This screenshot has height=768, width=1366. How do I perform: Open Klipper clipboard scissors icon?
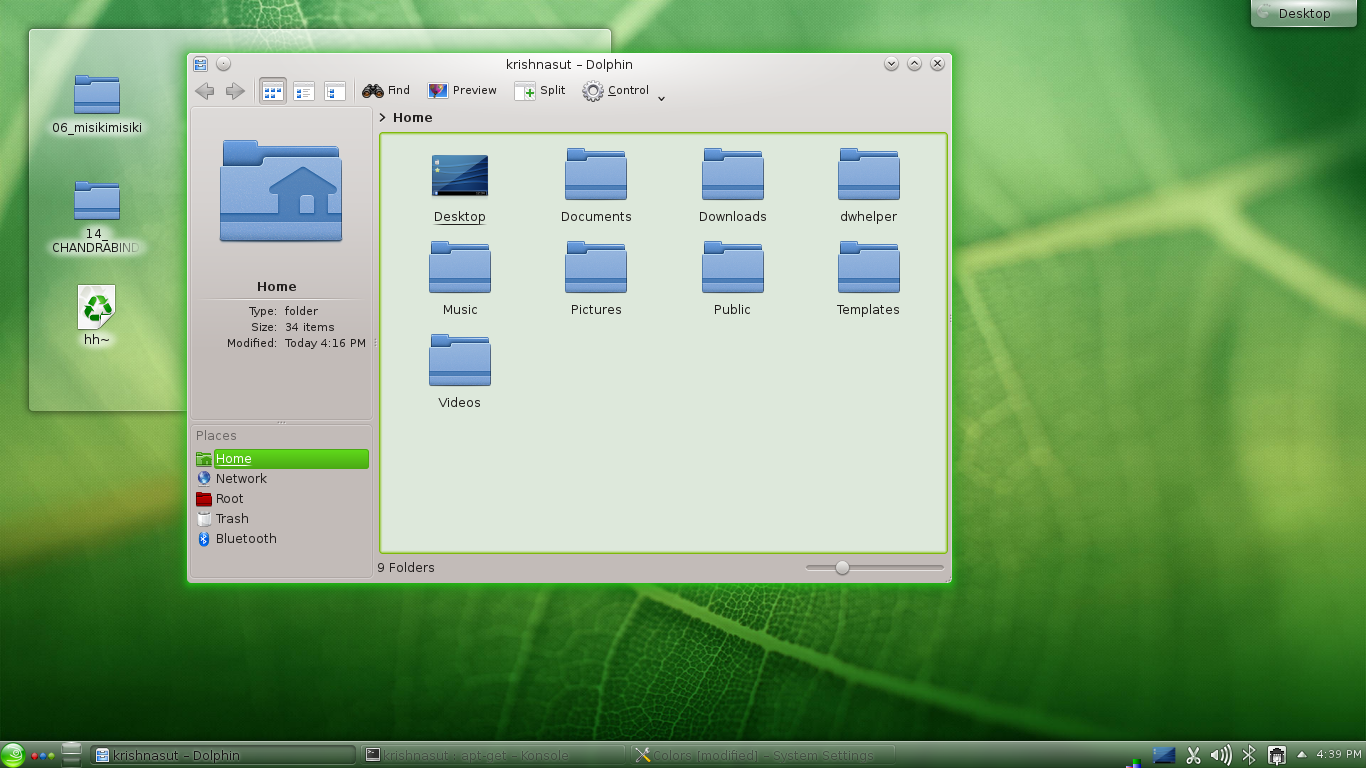click(1193, 756)
